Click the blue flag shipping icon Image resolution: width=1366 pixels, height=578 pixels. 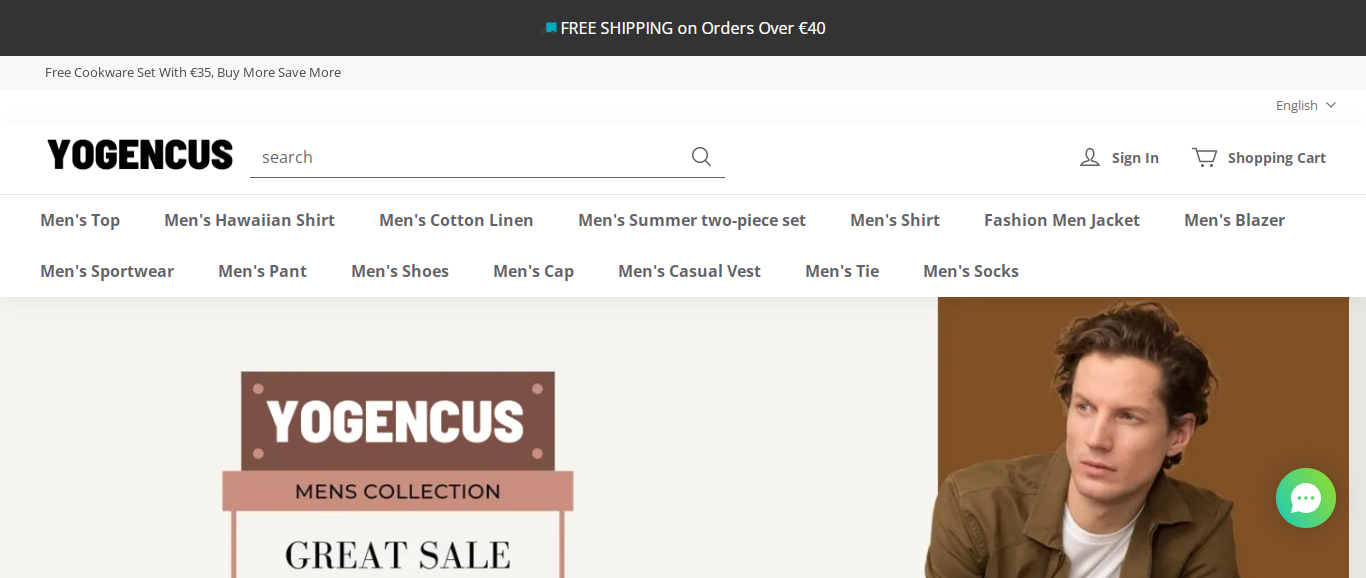[x=550, y=28]
